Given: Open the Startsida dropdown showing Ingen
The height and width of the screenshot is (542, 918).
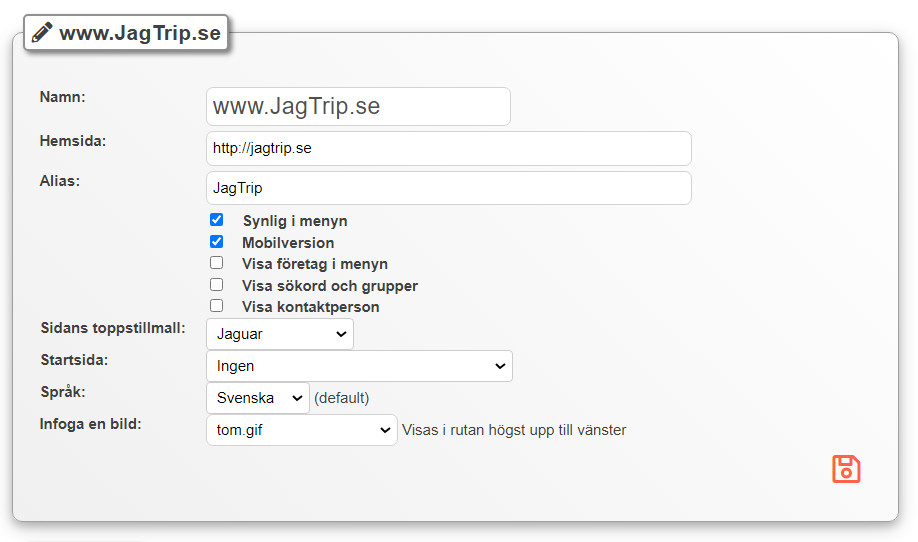Looking at the screenshot, I should click(x=359, y=366).
